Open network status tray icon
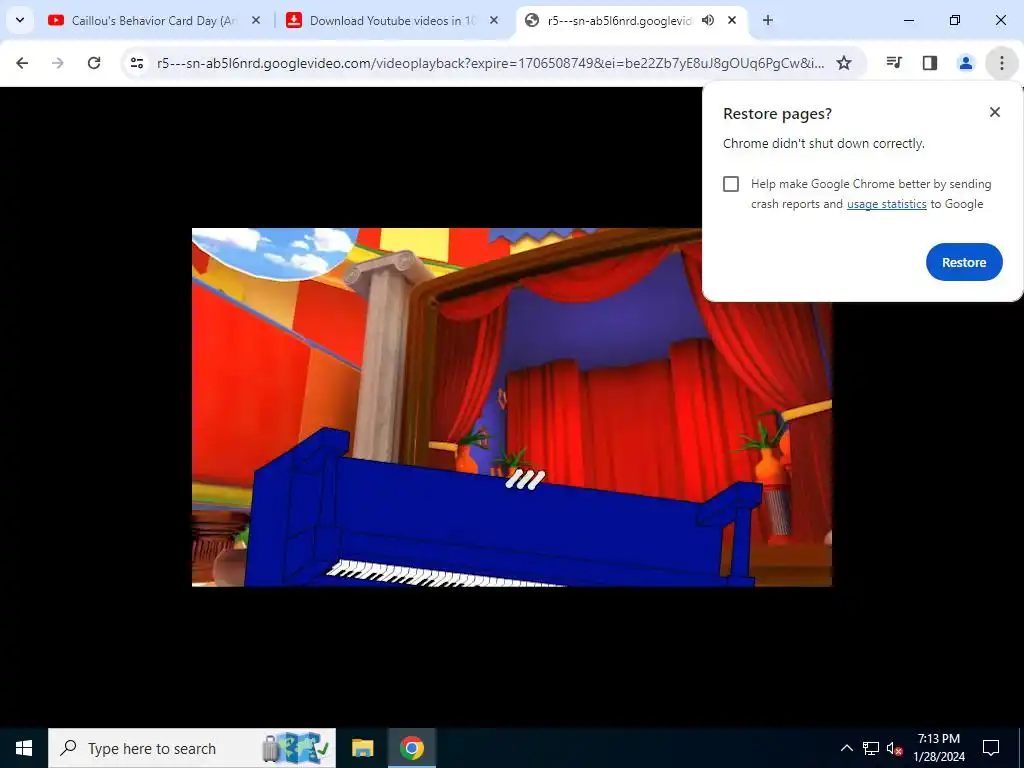 (871, 748)
